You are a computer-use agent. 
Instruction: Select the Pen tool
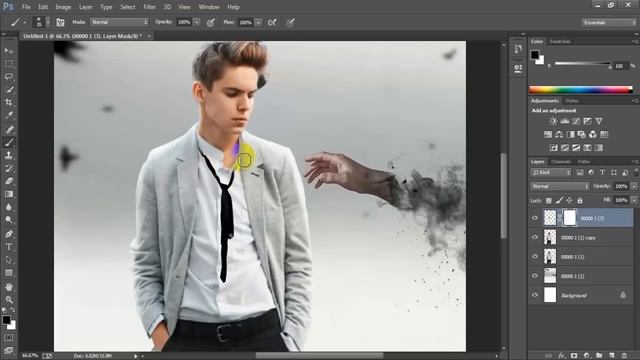(x=9, y=234)
